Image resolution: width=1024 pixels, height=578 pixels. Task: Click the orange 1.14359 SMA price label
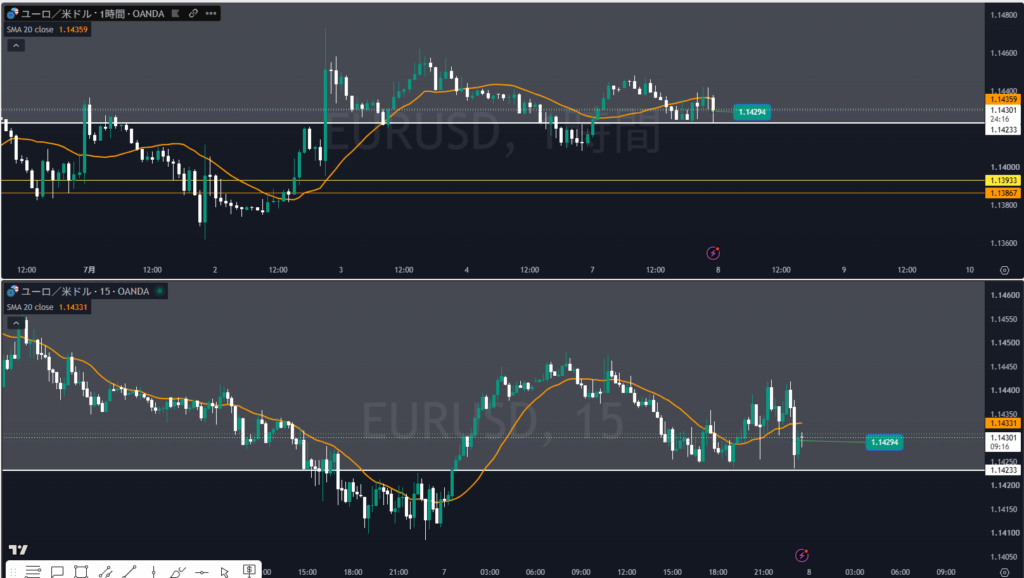pyautogui.click(x=1003, y=99)
